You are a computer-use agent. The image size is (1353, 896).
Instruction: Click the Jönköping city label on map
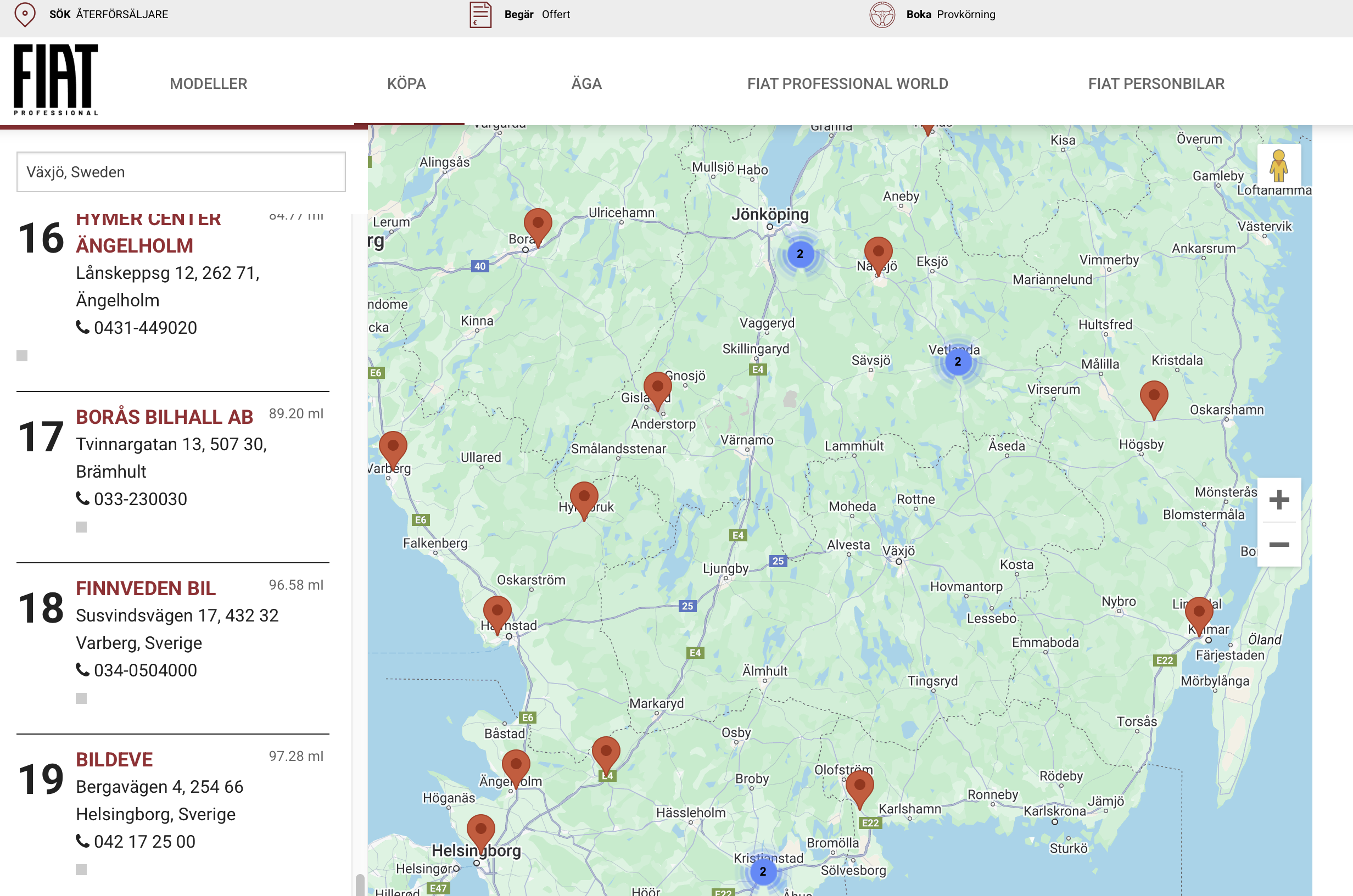pyautogui.click(x=770, y=214)
